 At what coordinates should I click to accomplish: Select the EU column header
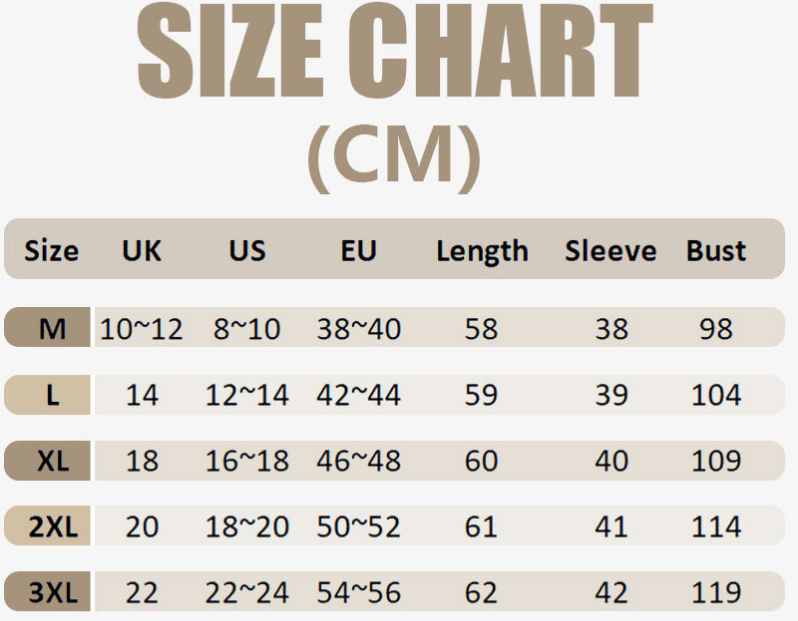[358, 250]
